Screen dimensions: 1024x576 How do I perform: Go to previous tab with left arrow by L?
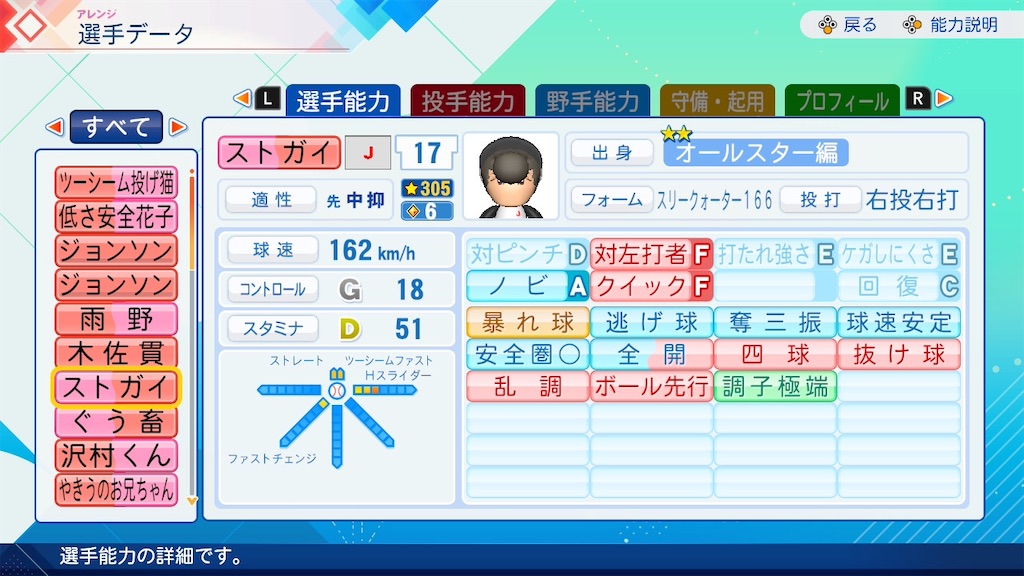[x=242, y=99]
